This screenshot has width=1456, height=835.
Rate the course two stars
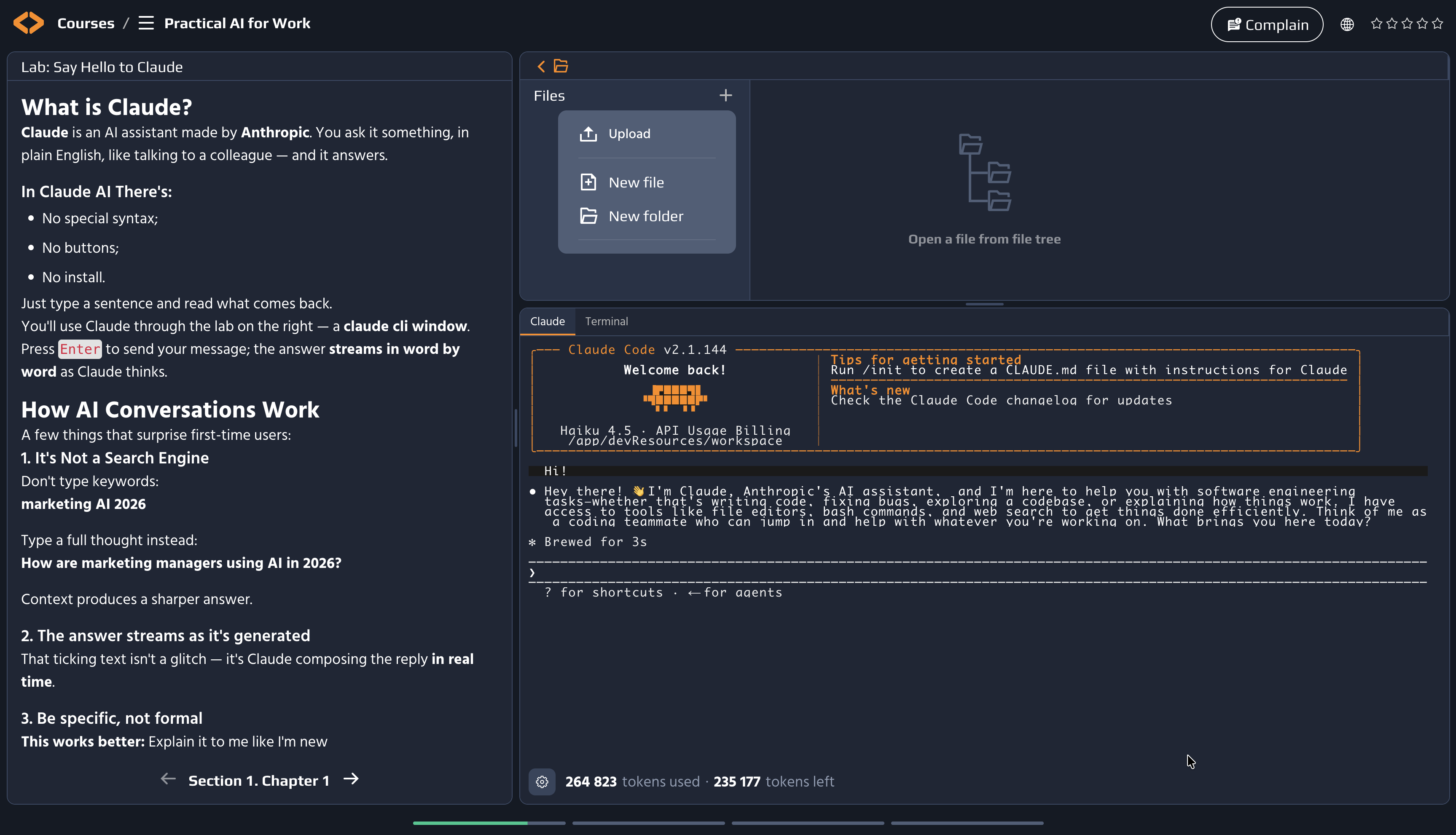coord(1392,24)
